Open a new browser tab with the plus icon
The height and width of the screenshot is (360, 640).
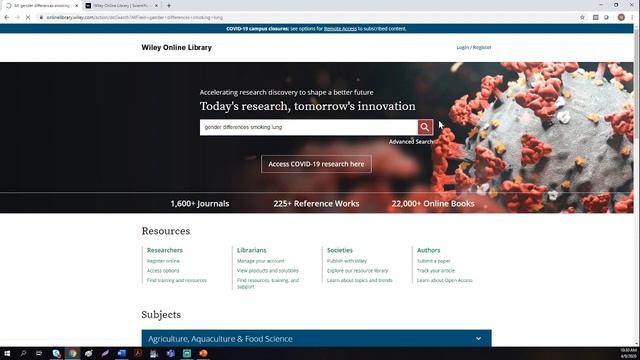click(x=169, y=6)
